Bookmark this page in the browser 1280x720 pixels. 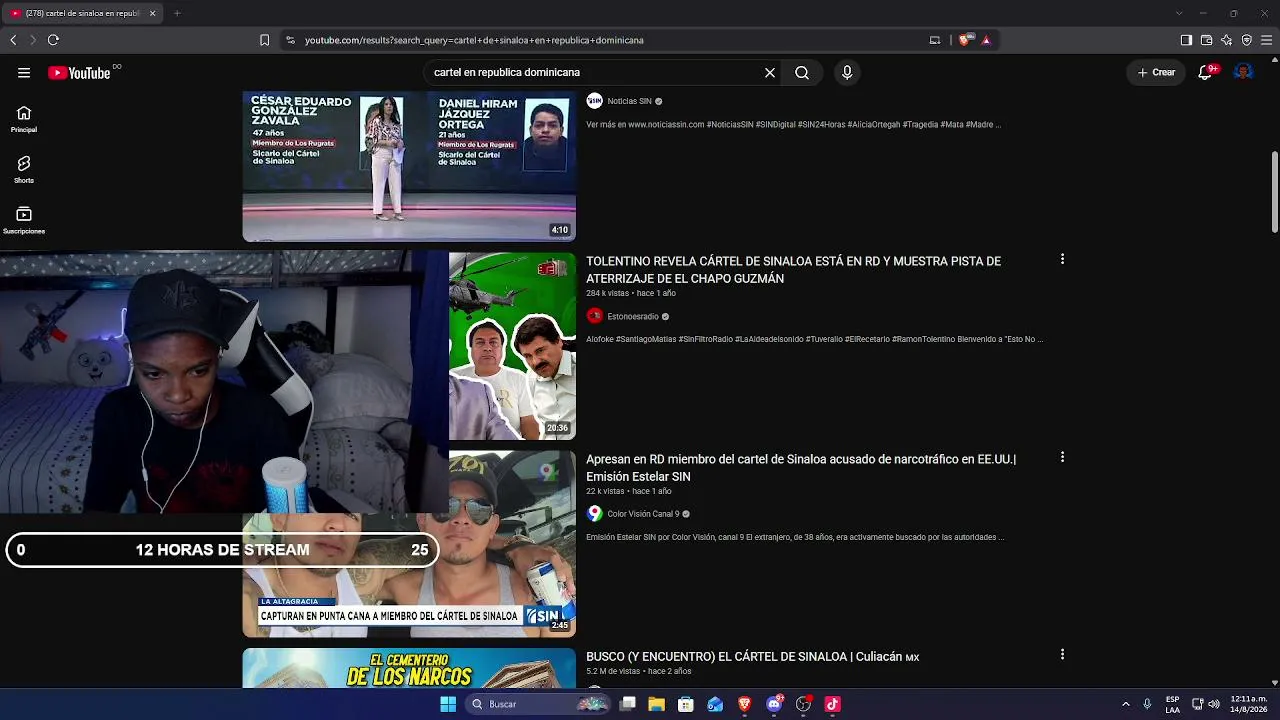pyautogui.click(x=264, y=40)
